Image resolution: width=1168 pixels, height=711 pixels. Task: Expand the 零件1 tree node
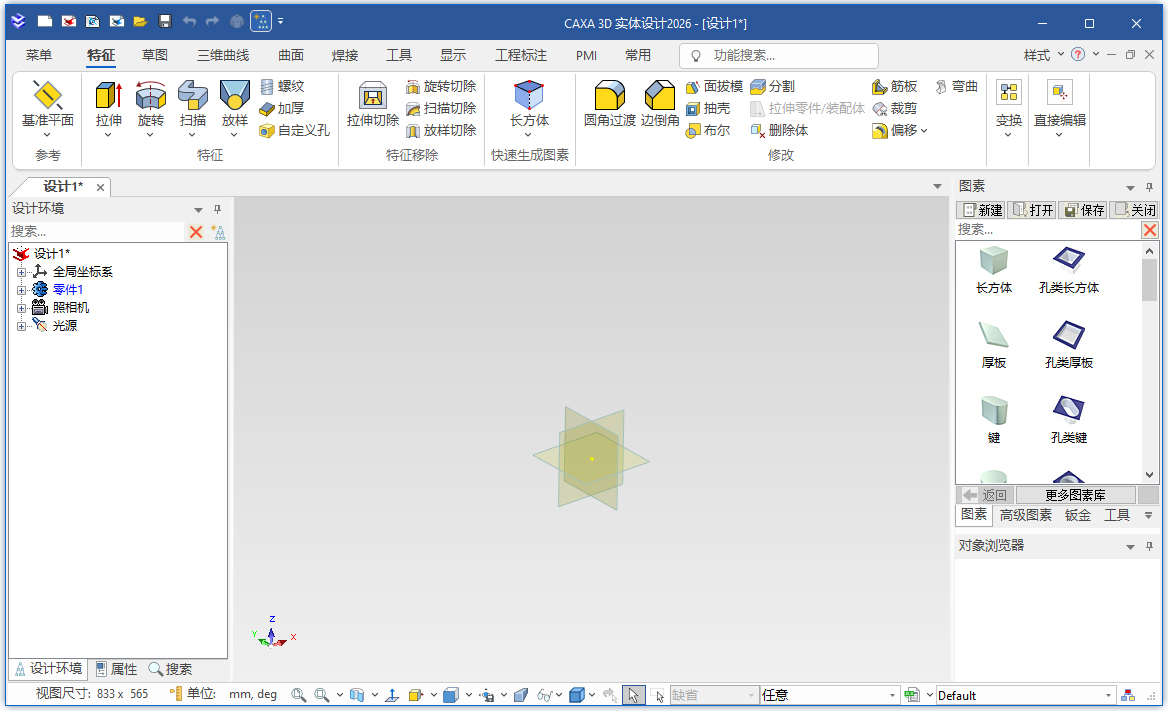22,290
